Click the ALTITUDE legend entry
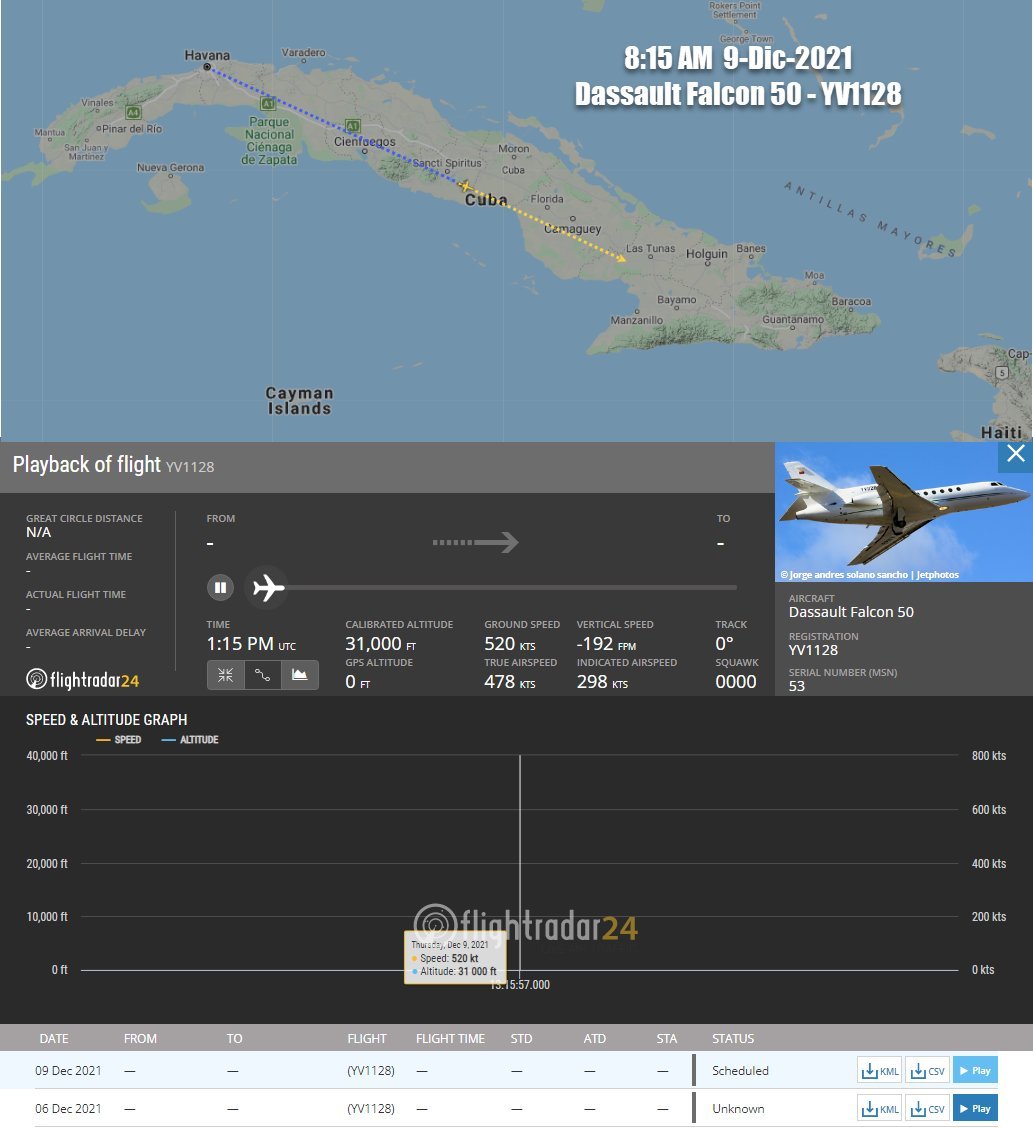 tap(190, 740)
